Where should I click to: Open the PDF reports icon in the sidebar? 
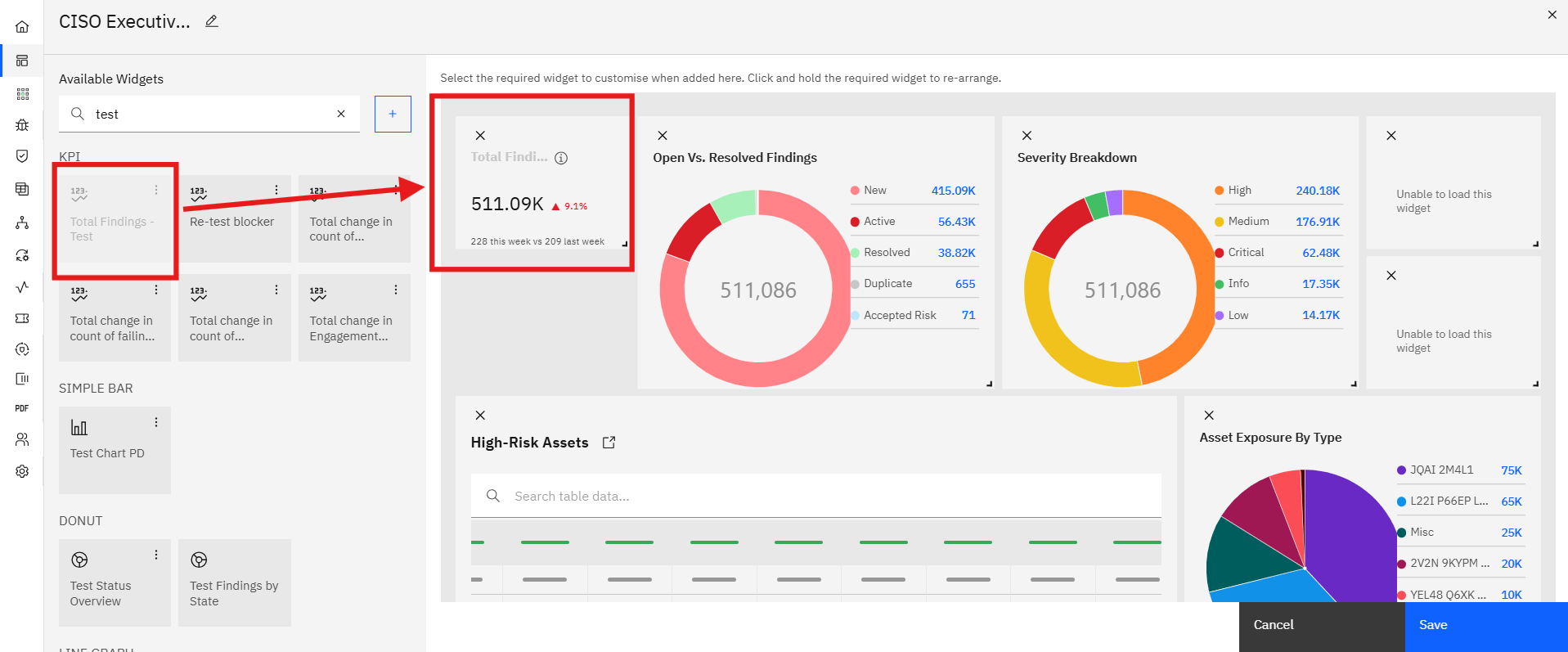(22, 408)
